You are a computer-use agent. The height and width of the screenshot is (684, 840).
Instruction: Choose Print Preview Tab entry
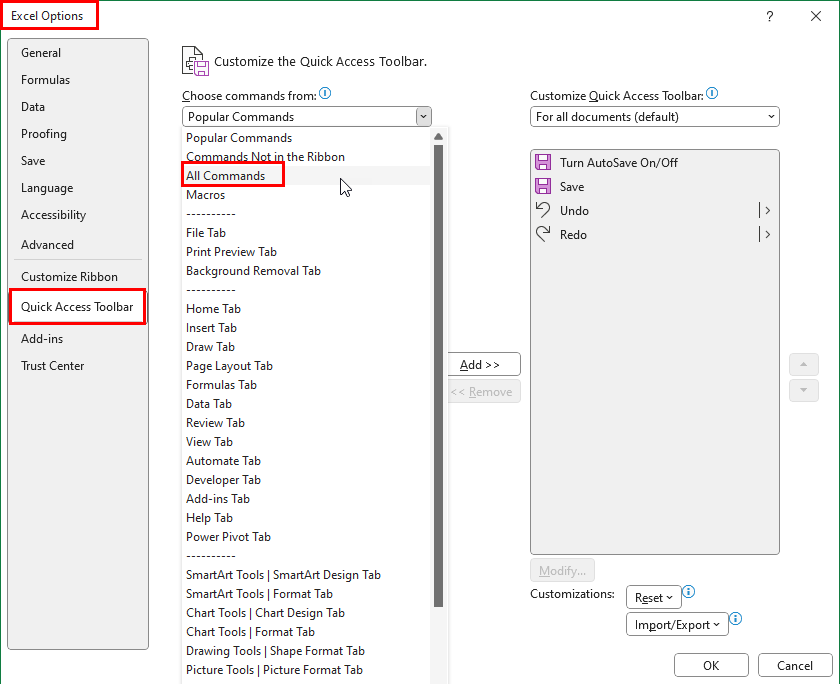coord(306,252)
